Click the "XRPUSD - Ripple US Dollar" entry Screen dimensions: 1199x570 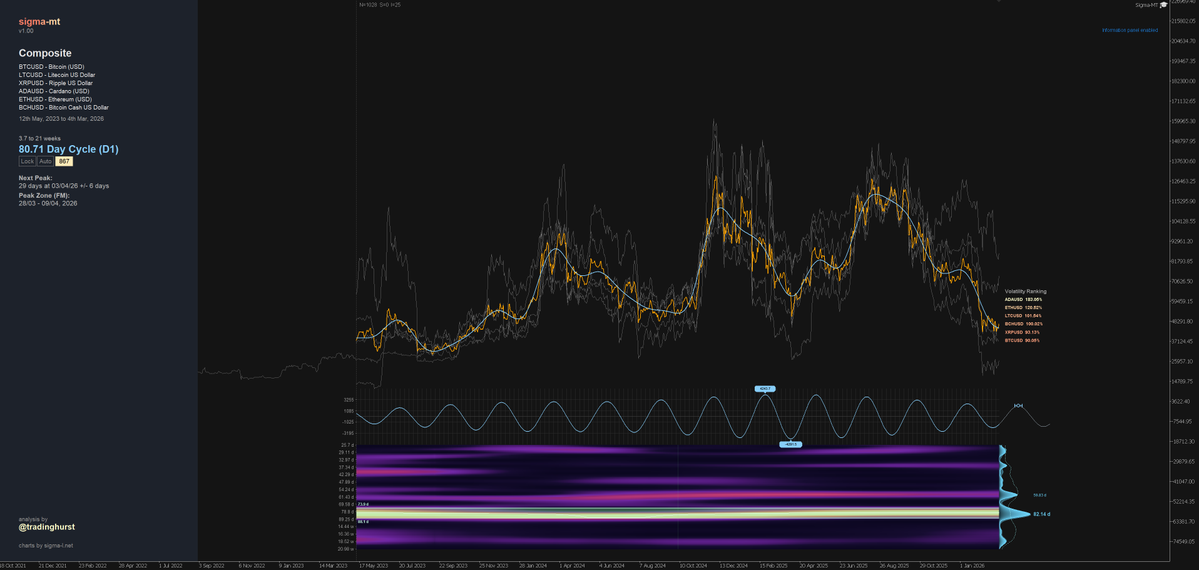click(55, 83)
